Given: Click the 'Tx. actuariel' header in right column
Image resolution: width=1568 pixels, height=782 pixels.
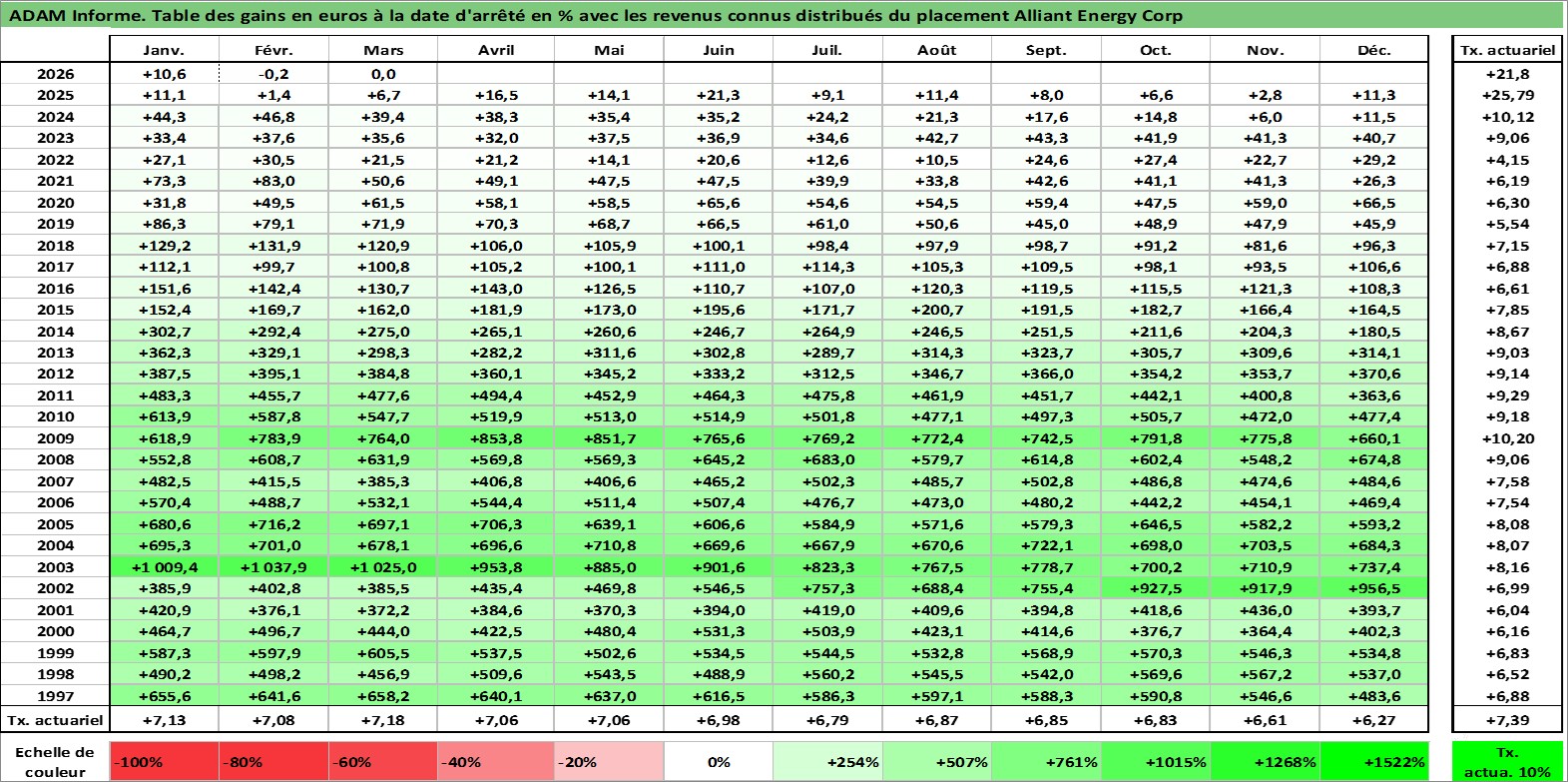Looking at the screenshot, I should coord(1507,50).
